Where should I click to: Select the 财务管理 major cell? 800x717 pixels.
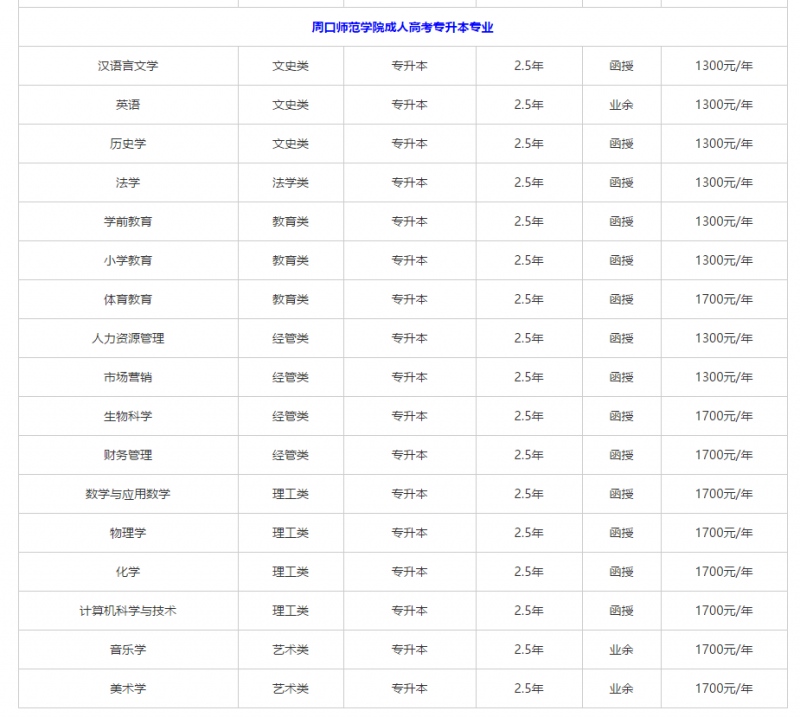click(x=128, y=455)
